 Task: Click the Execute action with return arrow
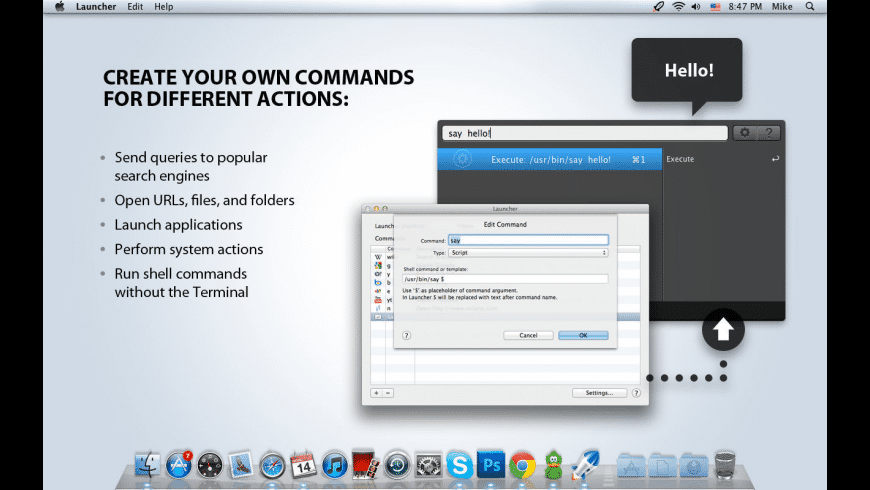point(723,159)
